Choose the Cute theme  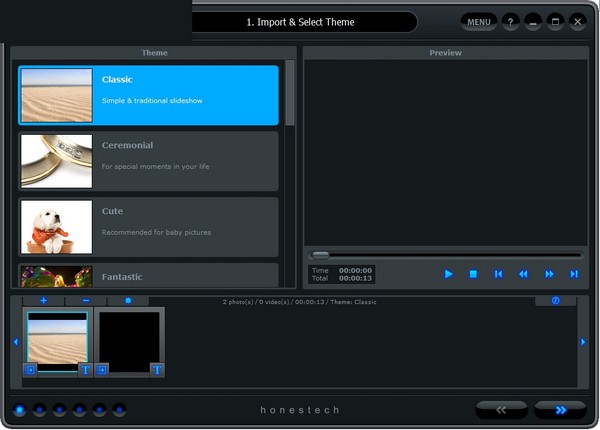coord(148,226)
